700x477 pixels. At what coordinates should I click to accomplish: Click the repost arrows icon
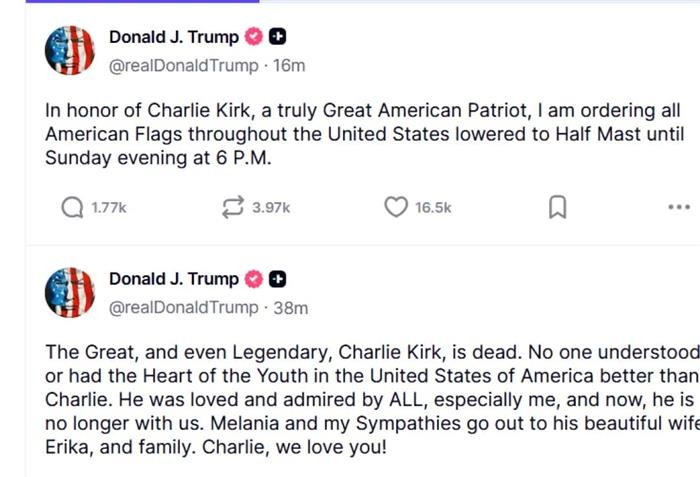[233, 207]
